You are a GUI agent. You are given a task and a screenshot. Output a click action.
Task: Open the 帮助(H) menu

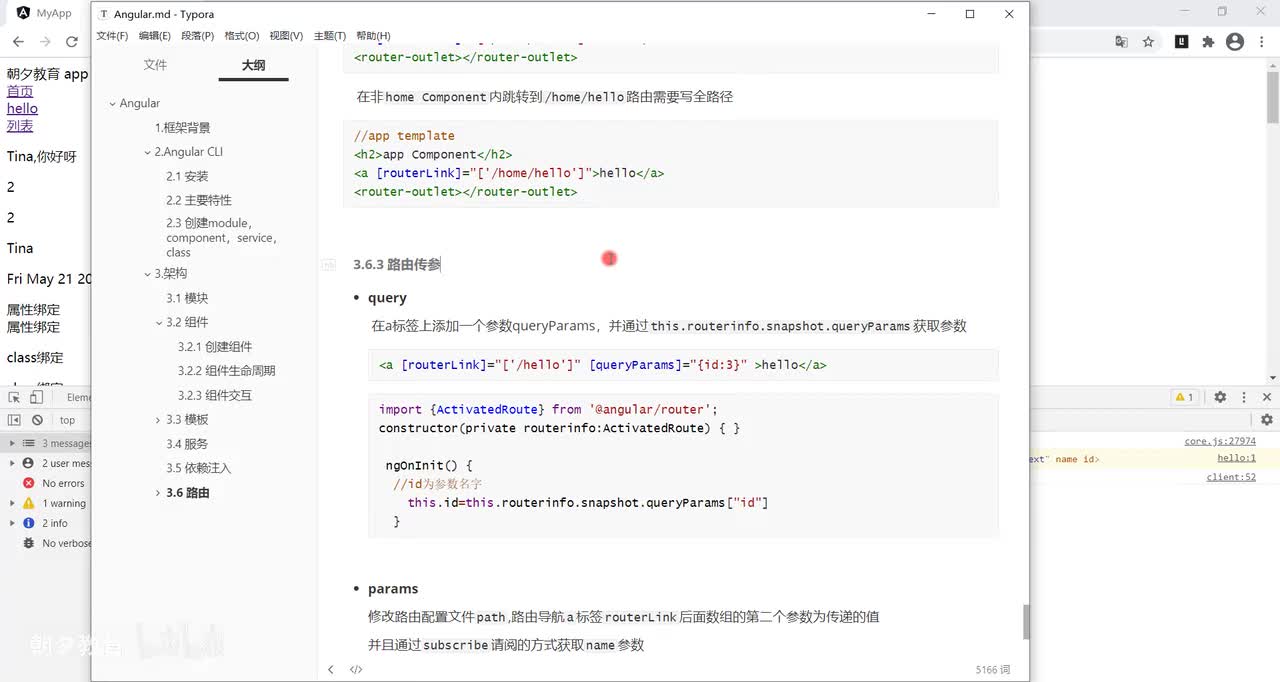pos(374,35)
